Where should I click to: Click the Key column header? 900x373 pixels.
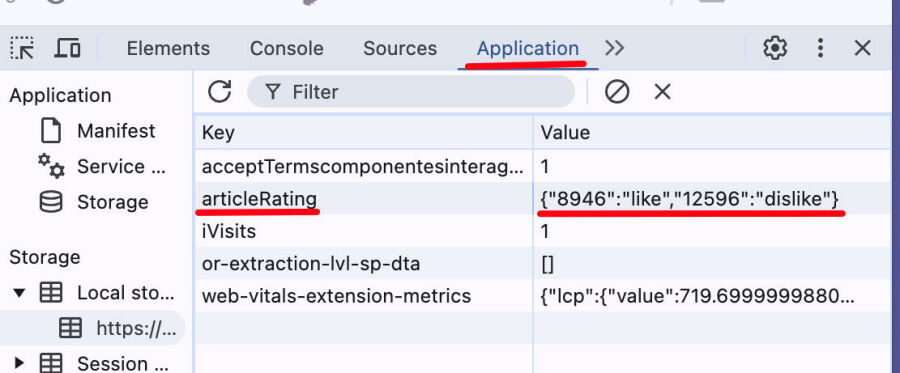pyautogui.click(x=364, y=133)
